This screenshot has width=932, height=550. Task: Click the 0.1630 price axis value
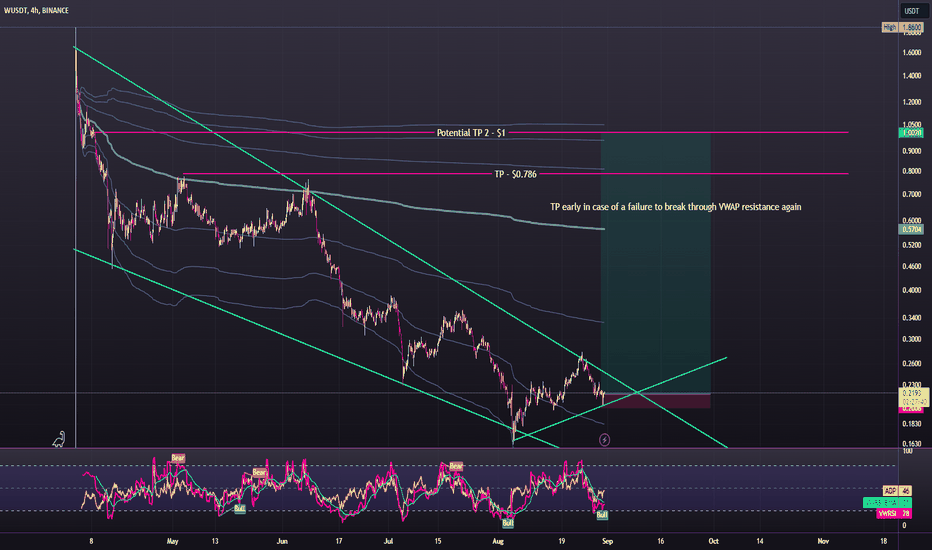point(912,444)
